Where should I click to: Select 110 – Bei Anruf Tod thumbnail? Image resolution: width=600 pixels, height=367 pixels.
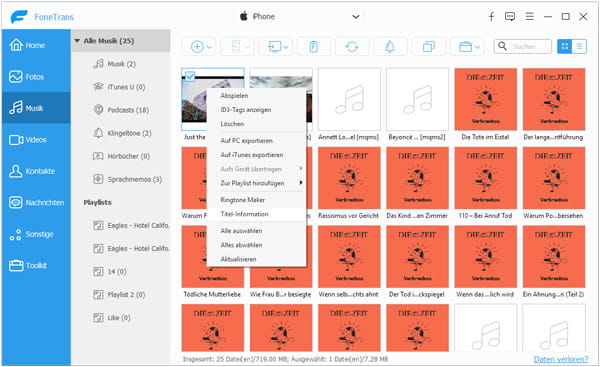(486, 178)
